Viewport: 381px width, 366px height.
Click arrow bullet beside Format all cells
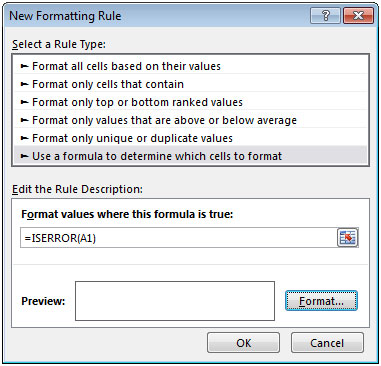24,66
